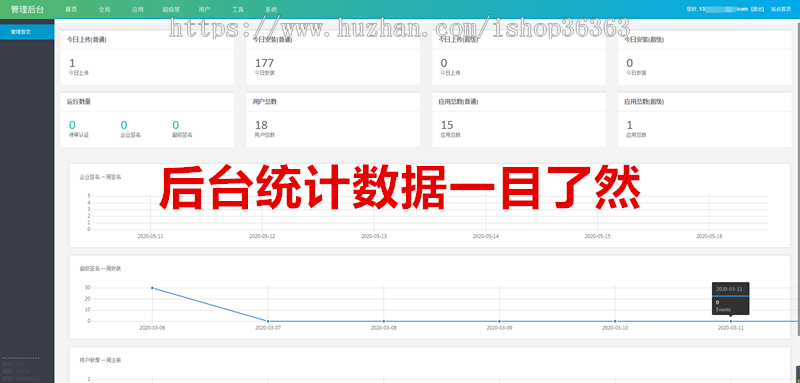Viewport: 800px width, 383px height.
Task: Click the 2020-05-12 axis label
Action: point(262,237)
